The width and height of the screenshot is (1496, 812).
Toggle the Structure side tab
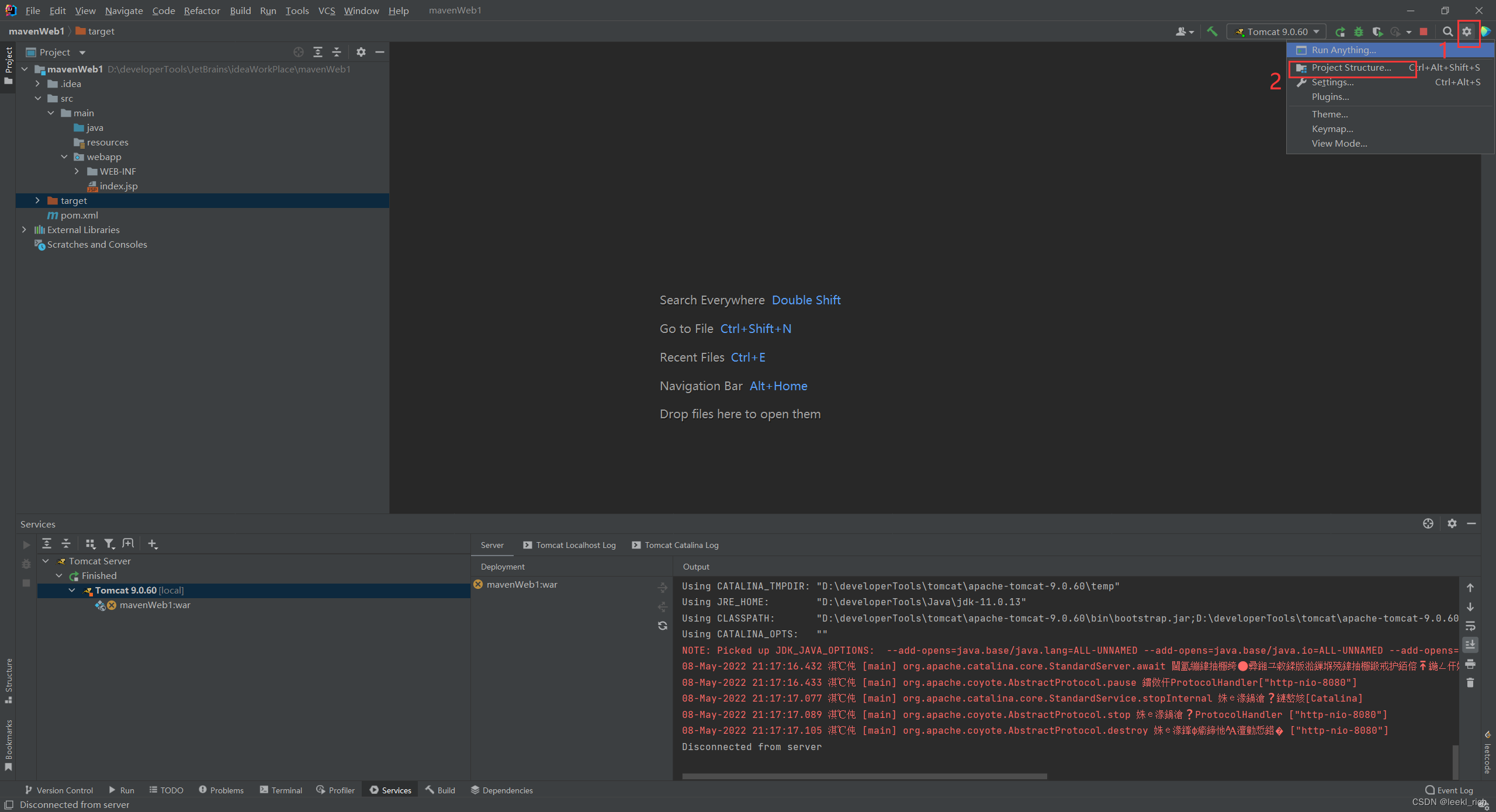(x=8, y=681)
